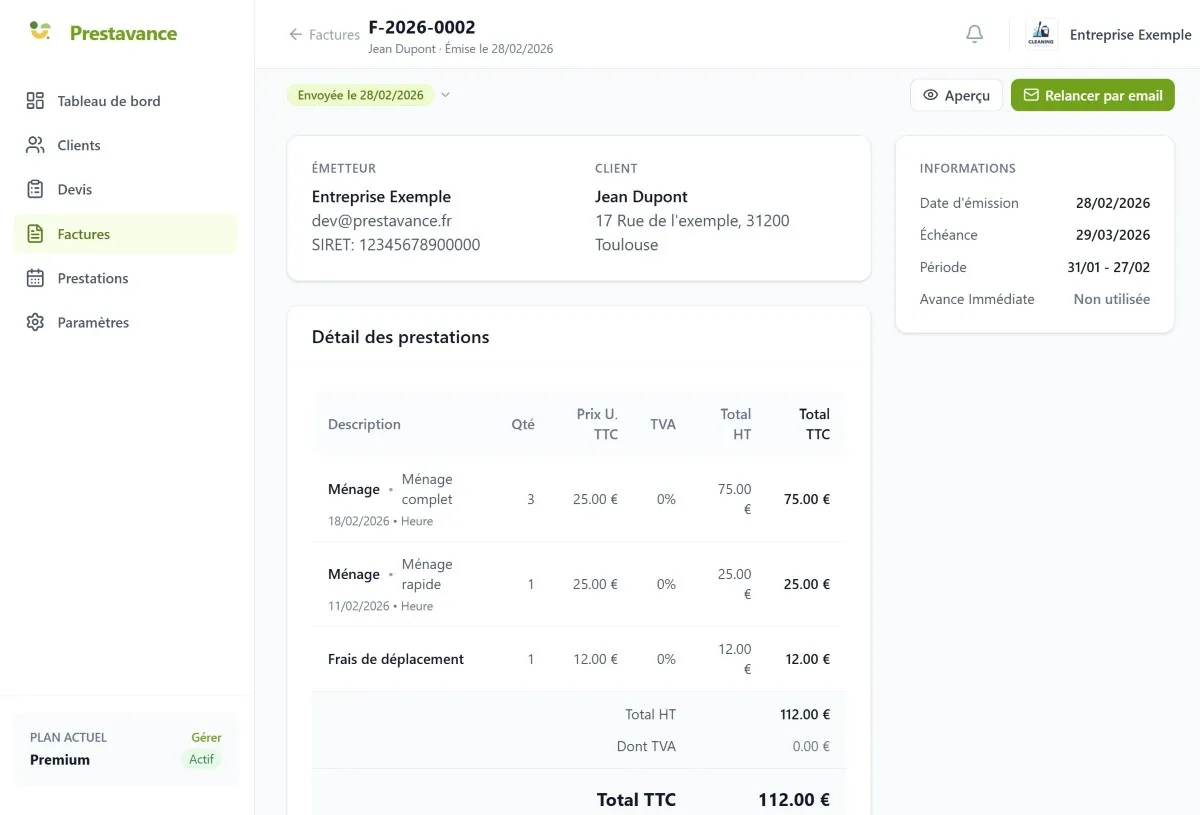
Task: Click the Entreprise Exemple company avatar
Action: pyautogui.click(x=1041, y=34)
